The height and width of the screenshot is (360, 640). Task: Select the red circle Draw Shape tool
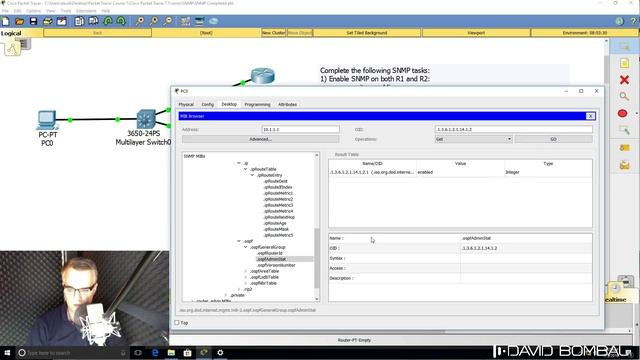[622, 113]
